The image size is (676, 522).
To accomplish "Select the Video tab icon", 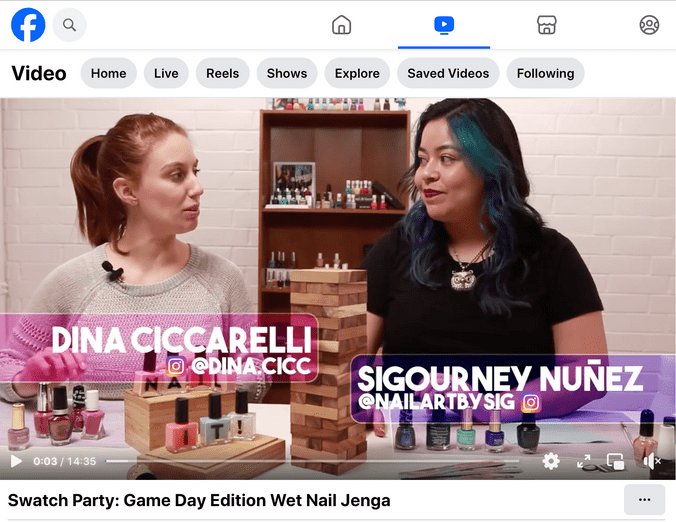I will tap(444, 25).
